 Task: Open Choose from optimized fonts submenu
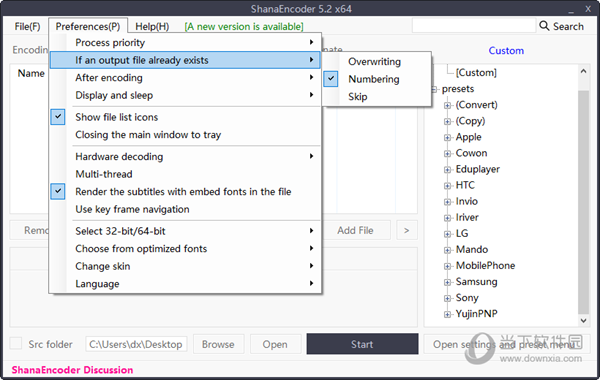186,249
